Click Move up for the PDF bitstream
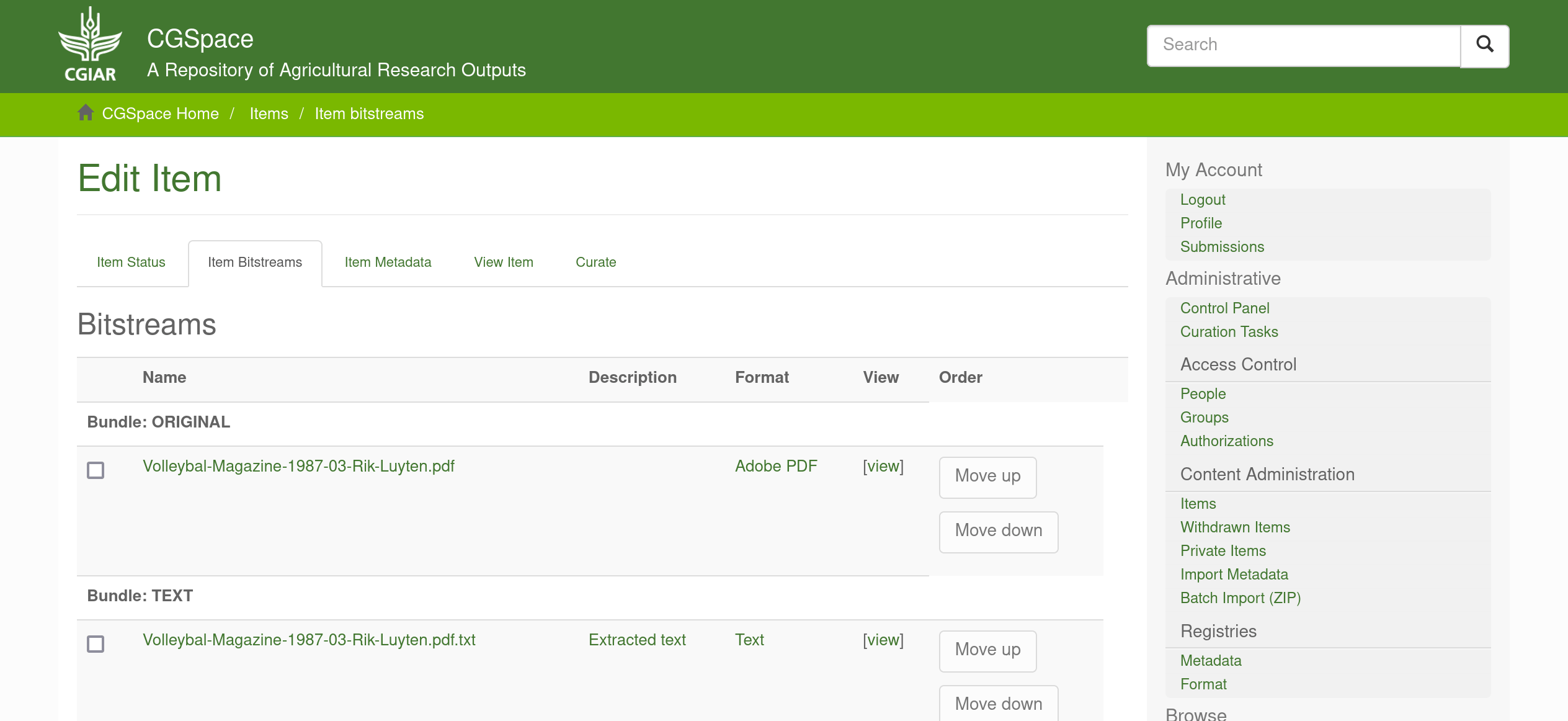This screenshot has width=1568, height=721. click(x=987, y=477)
